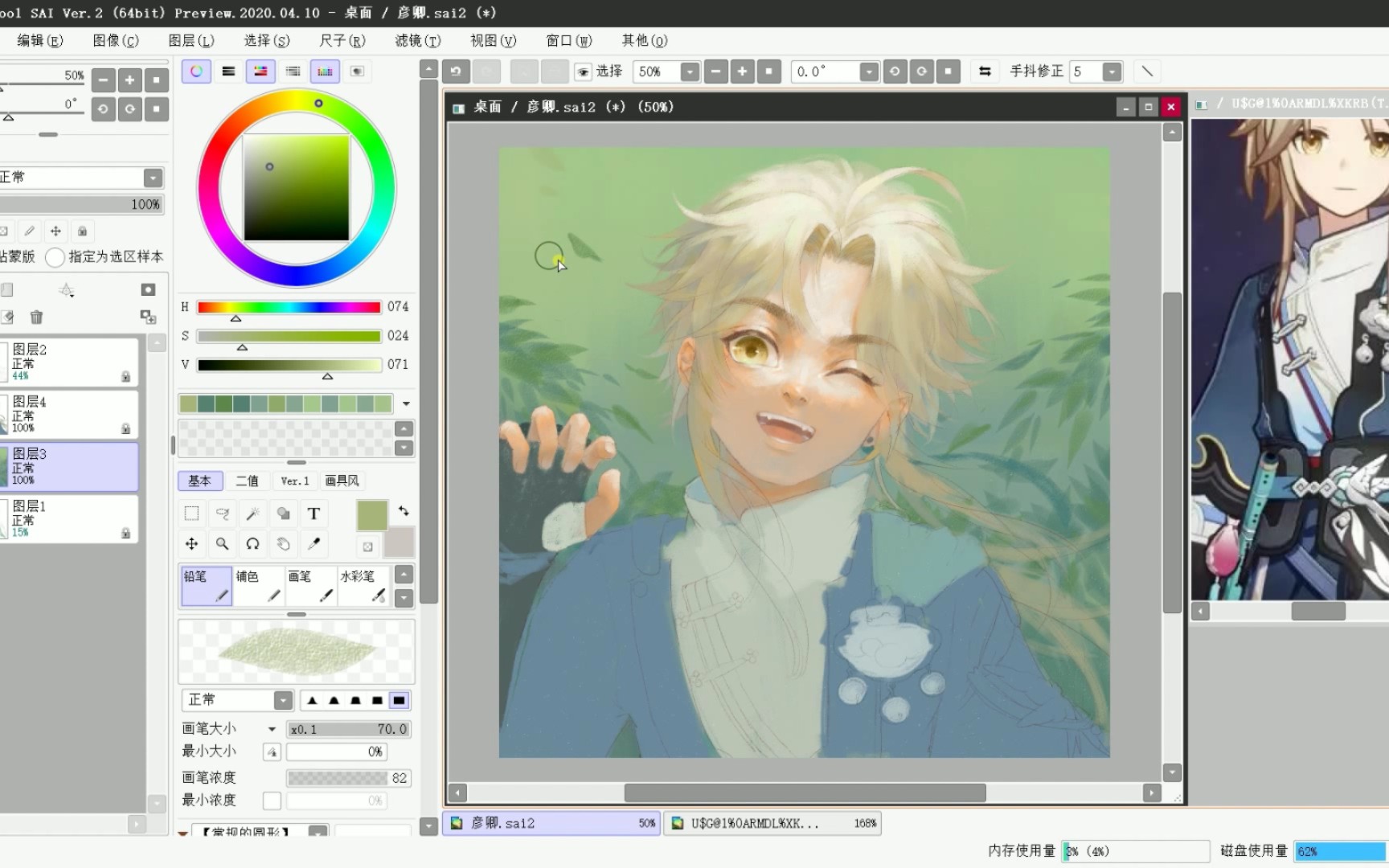The image size is (1389, 868).
Task: Open 编辑(E) menu
Action: (x=39, y=40)
